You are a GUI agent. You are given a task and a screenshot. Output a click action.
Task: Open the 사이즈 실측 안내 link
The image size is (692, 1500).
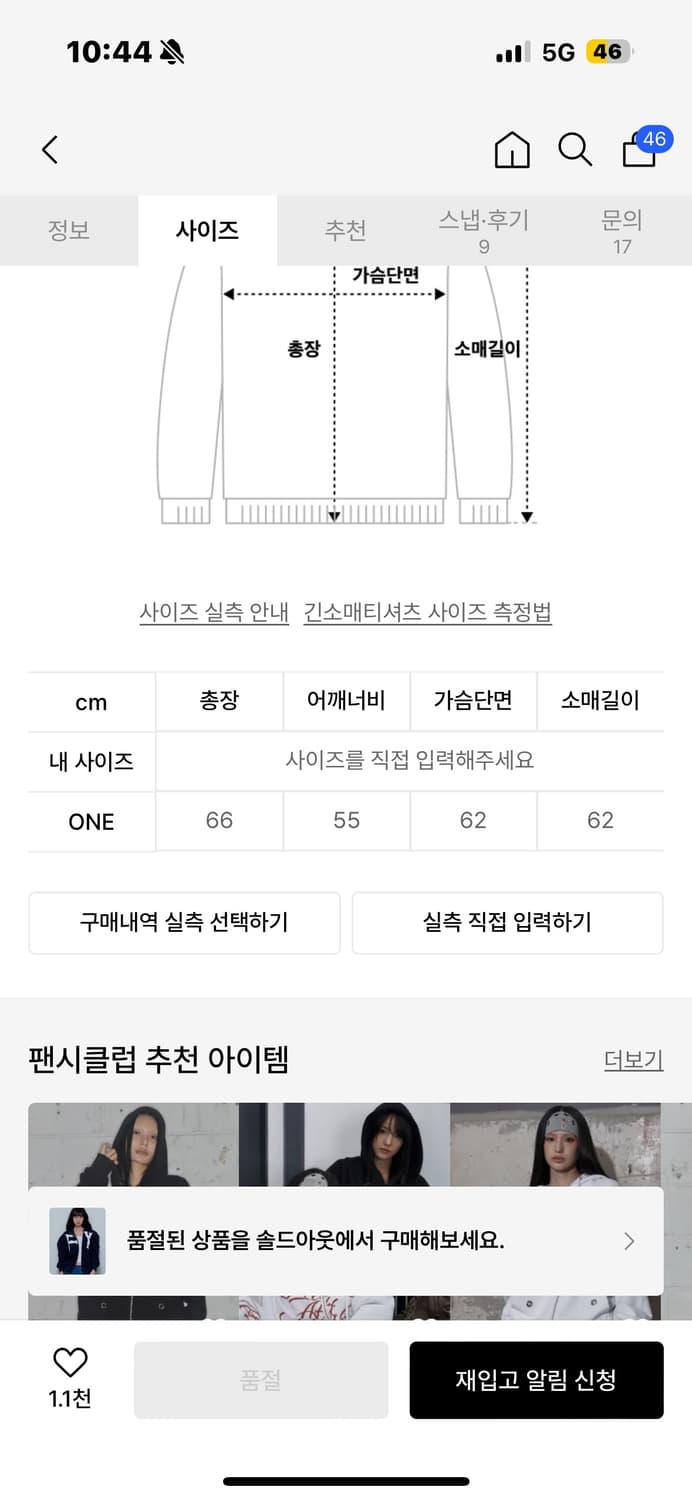216,611
